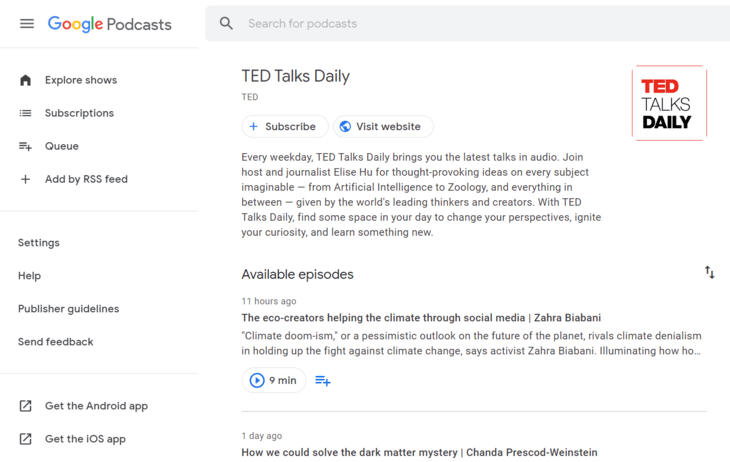Subscribe to TED Talks Daily

click(285, 127)
